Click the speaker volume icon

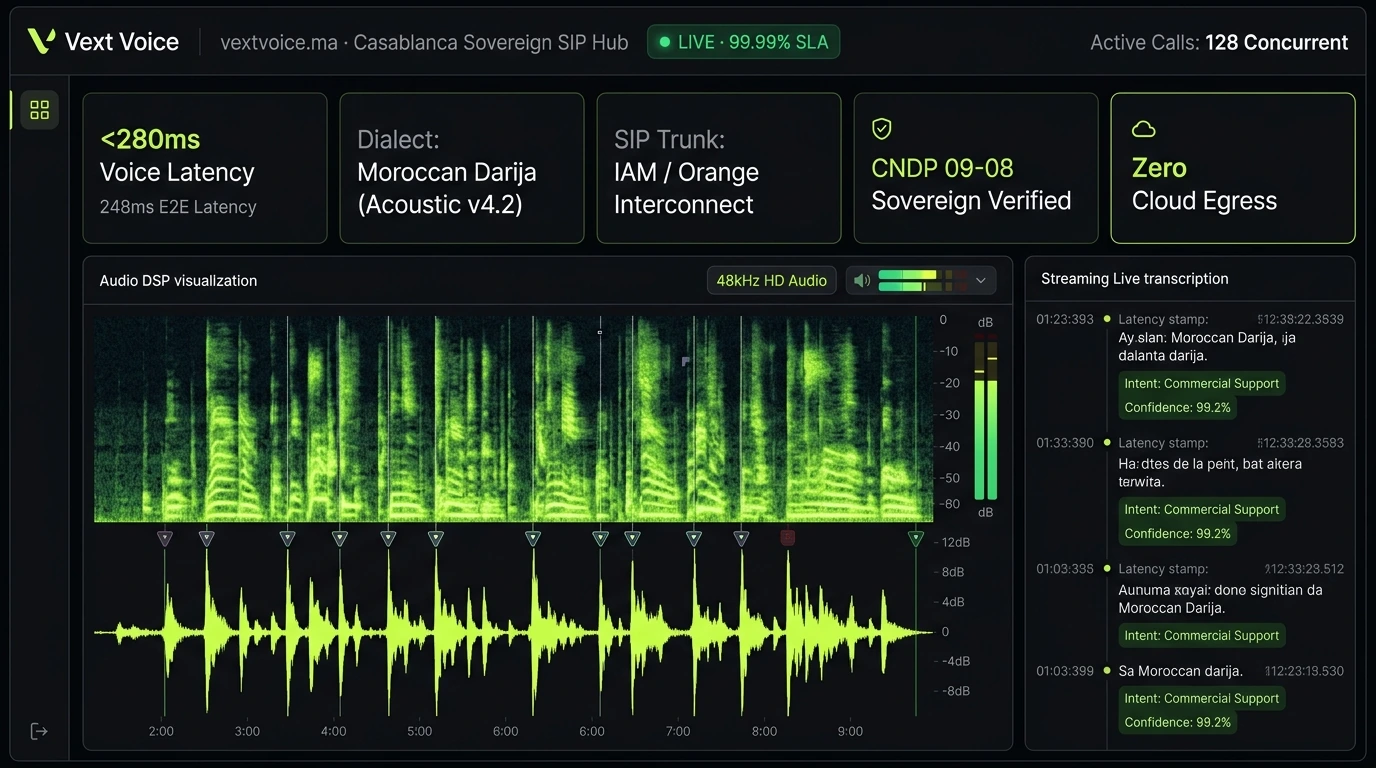tap(862, 281)
